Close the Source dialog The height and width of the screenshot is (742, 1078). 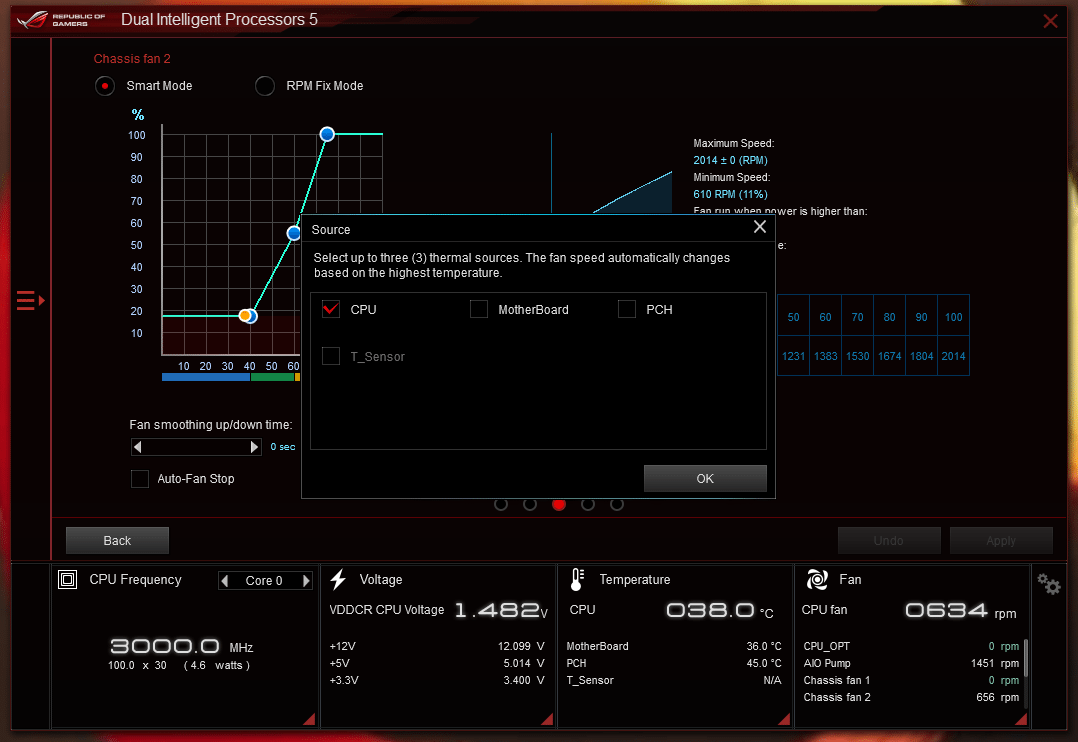(x=760, y=227)
